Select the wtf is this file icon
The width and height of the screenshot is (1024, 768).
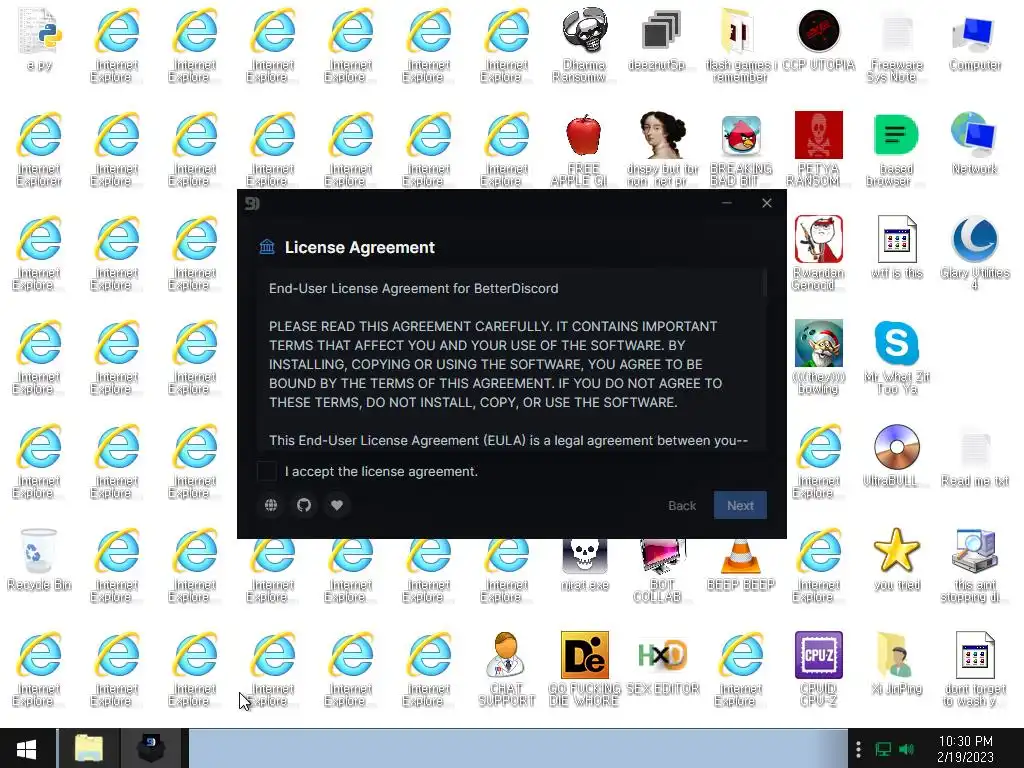[897, 247]
